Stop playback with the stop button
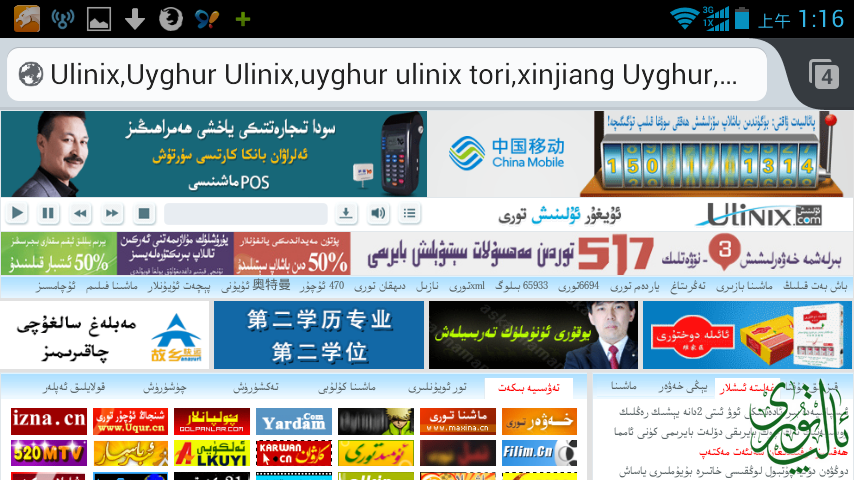The height and width of the screenshot is (480, 854). [x=144, y=213]
